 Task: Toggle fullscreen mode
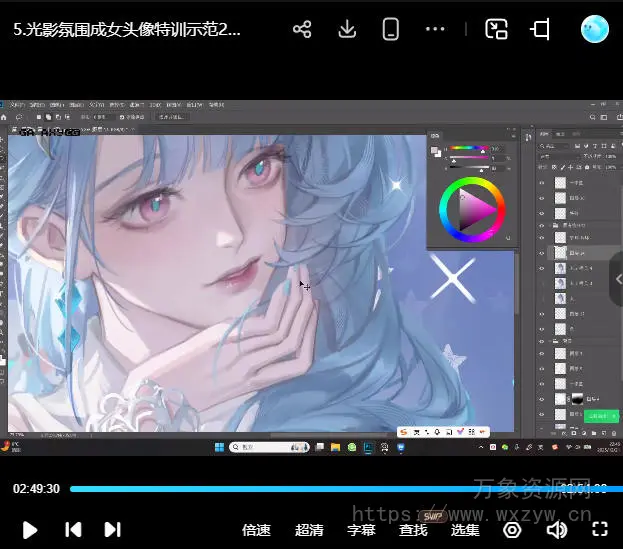coord(600,530)
